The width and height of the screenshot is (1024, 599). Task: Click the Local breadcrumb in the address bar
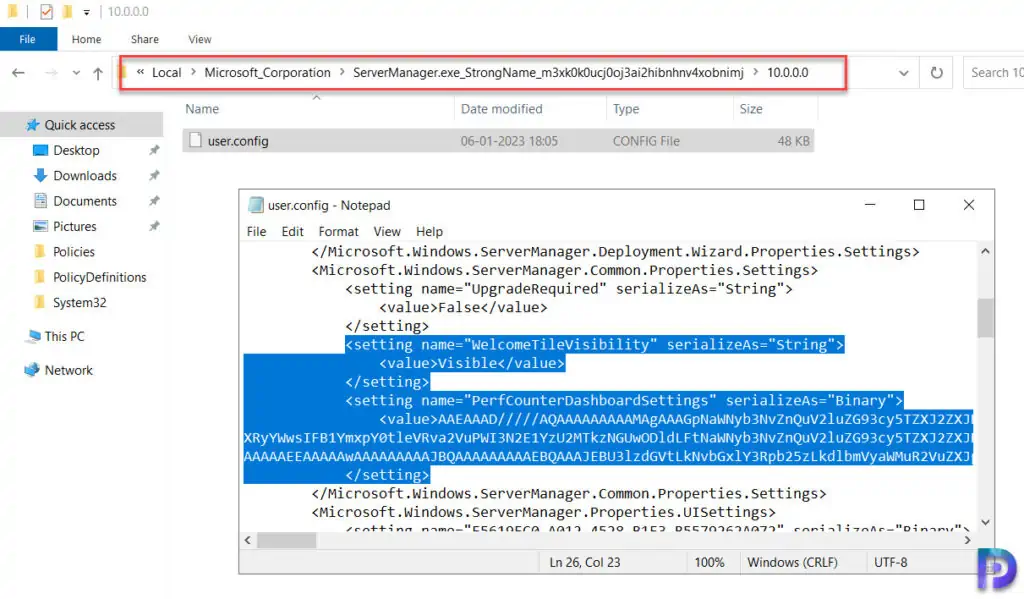tap(167, 73)
